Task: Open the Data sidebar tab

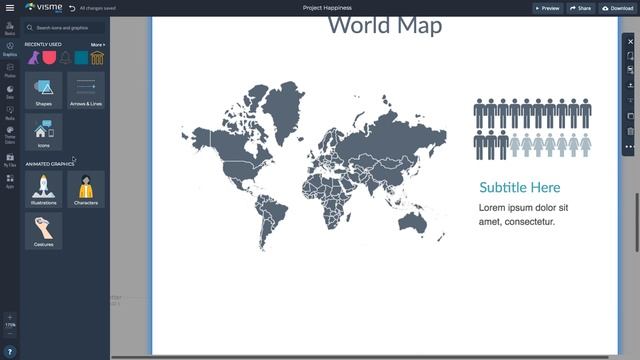Action: tap(10, 92)
